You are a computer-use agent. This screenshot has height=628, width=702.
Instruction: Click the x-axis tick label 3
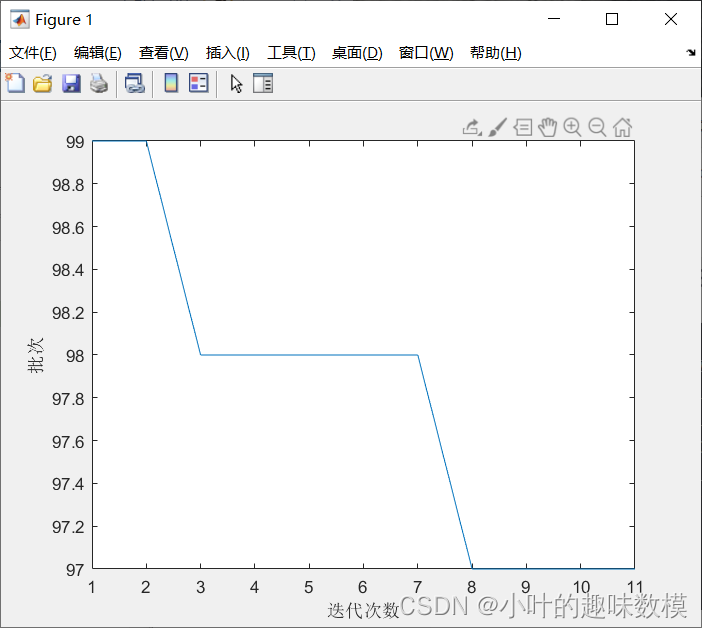click(x=200, y=587)
